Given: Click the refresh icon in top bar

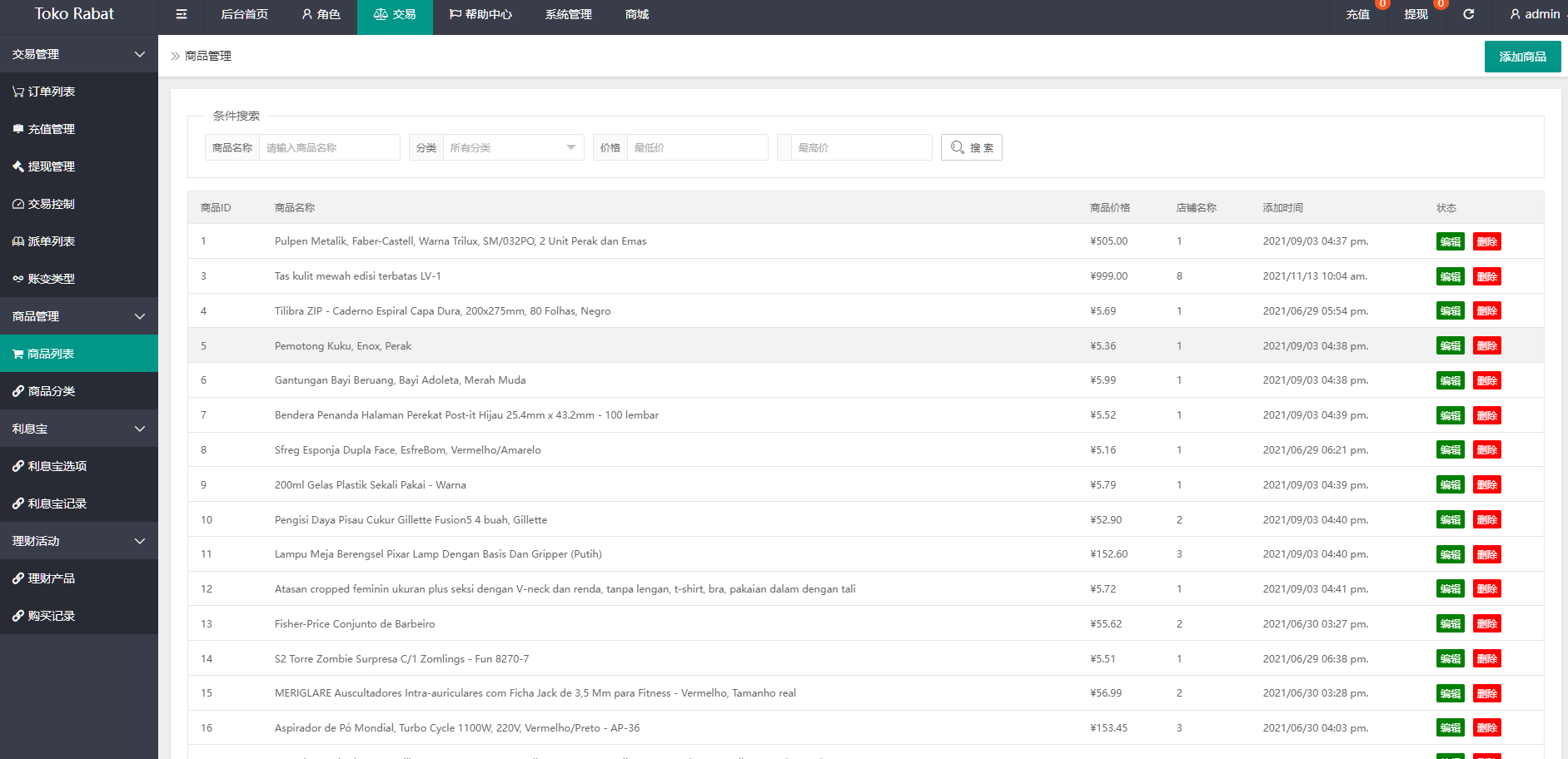Looking at the screenshot, I should coord(1469,14).
